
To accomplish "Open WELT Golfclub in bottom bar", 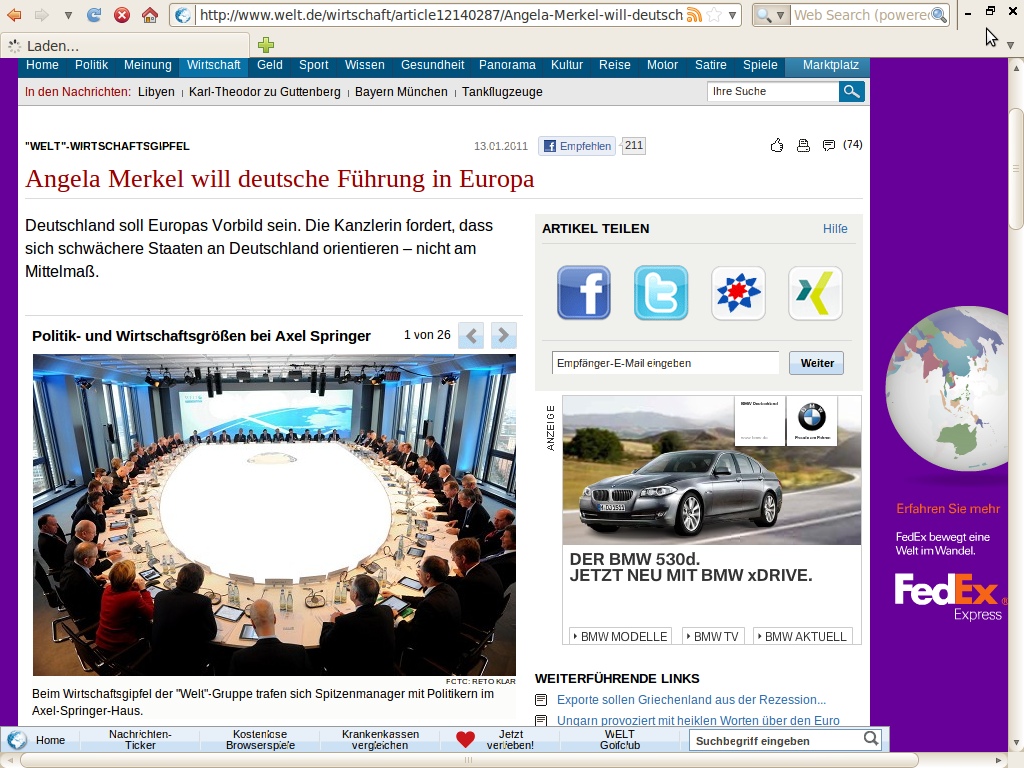I will click(x=620, y=740).
